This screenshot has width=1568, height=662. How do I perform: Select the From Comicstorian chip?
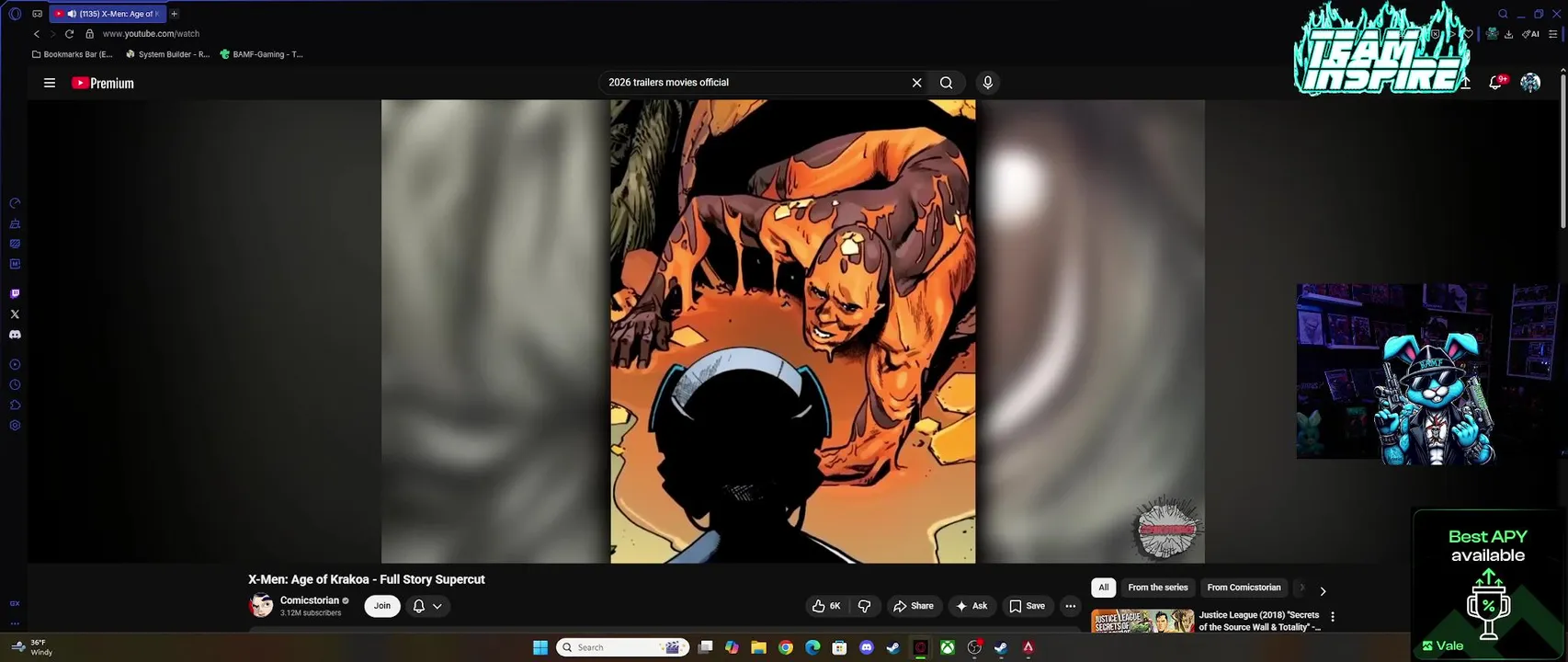[1244, 588]
